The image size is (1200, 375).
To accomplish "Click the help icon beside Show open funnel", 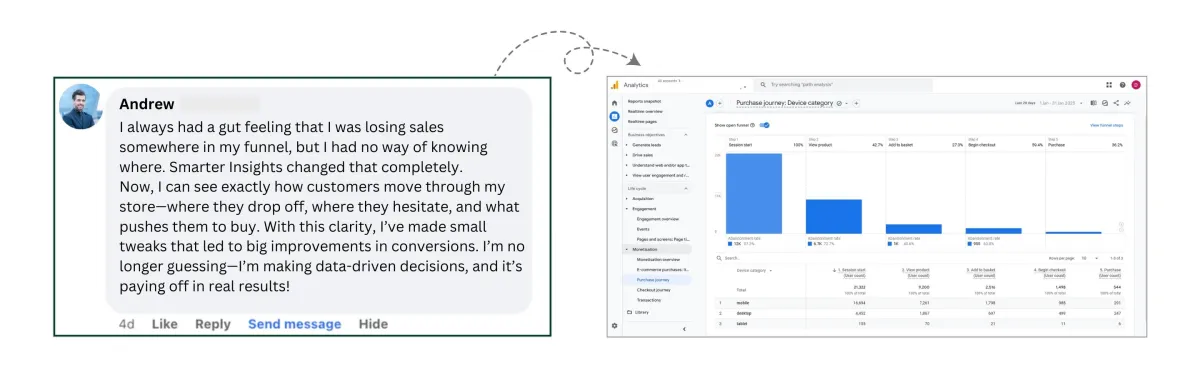I will (752, 125).
